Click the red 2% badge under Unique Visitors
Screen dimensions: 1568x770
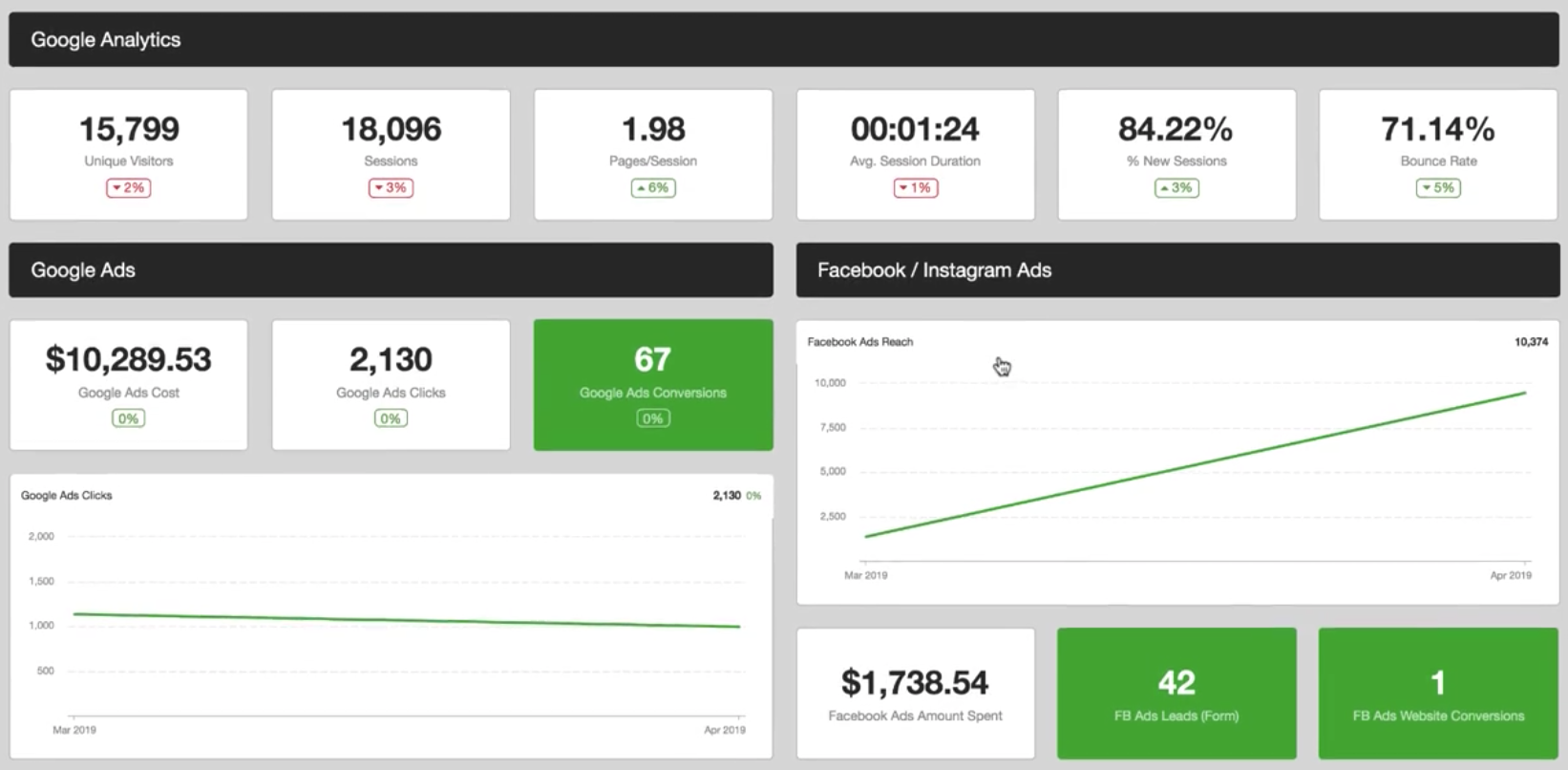(129, 188)
